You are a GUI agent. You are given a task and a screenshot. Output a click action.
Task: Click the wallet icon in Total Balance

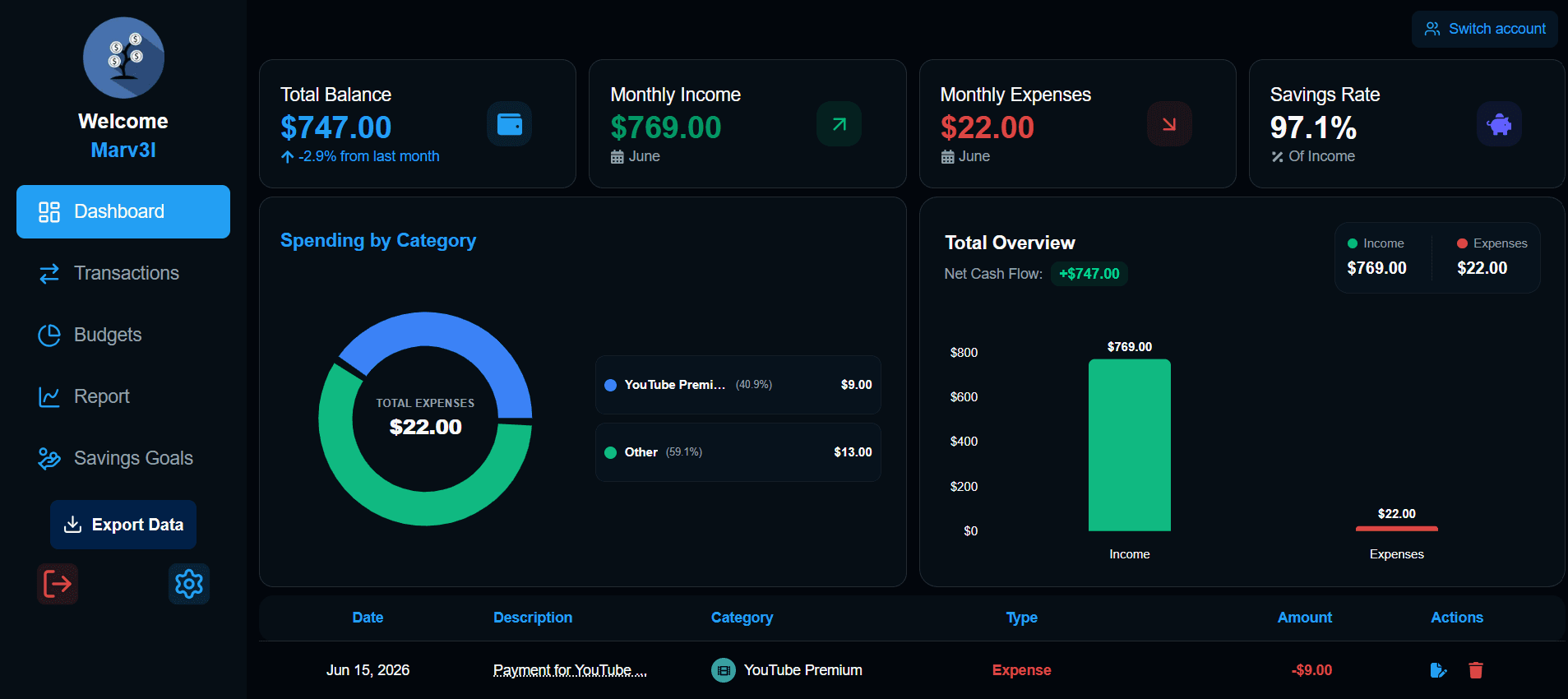510,124
